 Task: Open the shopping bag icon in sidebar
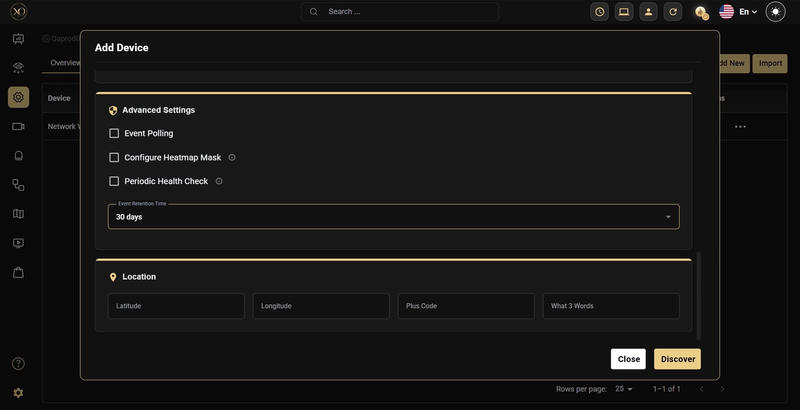[18, 273]
